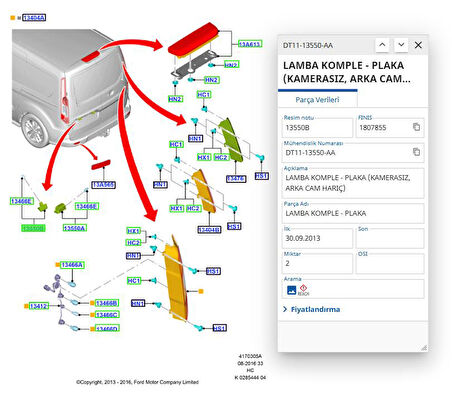This screenshot has width=452, height=397.
Task: Go to previous part with the up chevron
Action: (382, 45)
